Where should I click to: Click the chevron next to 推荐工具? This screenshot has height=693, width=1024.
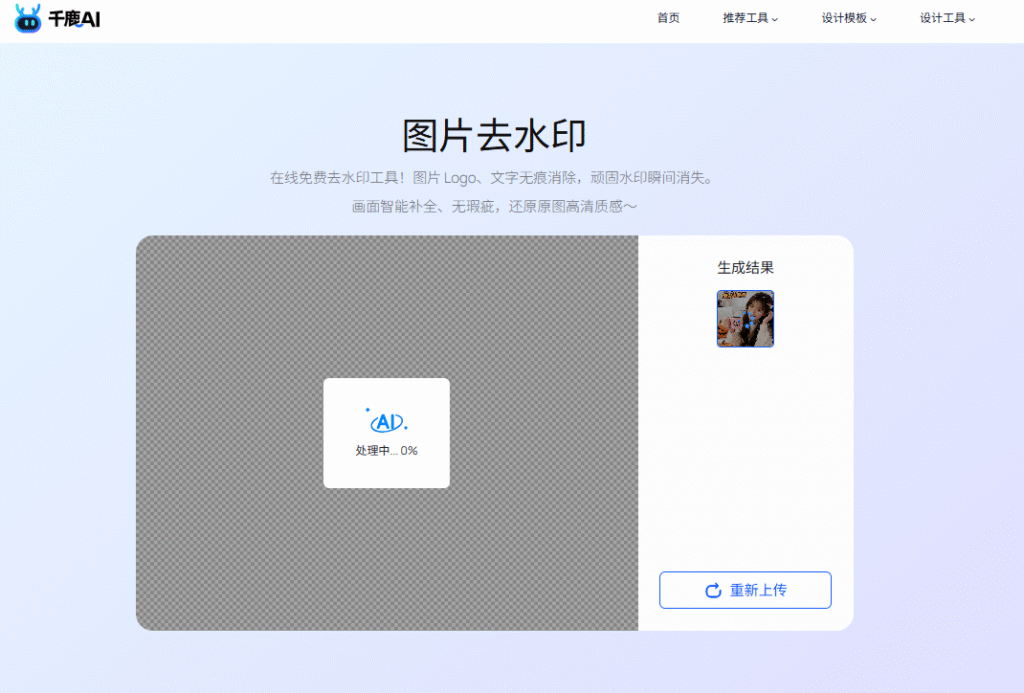[776, 18]
